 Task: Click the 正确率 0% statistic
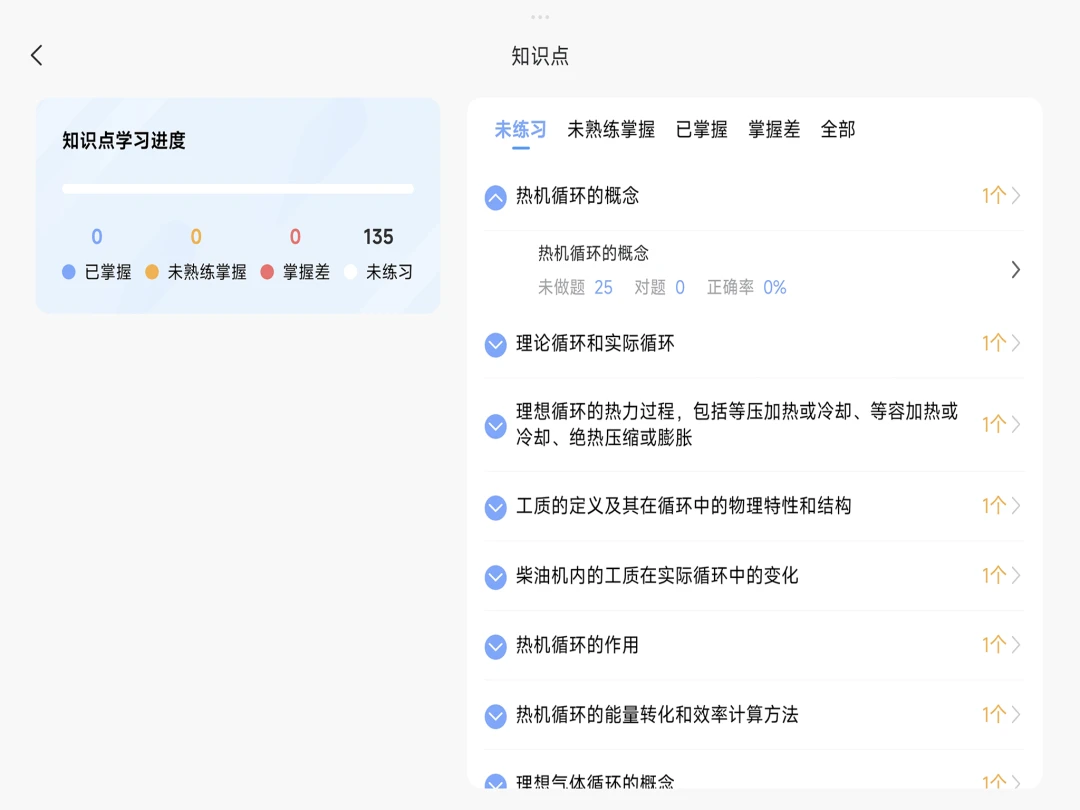[x=747, y=287]
